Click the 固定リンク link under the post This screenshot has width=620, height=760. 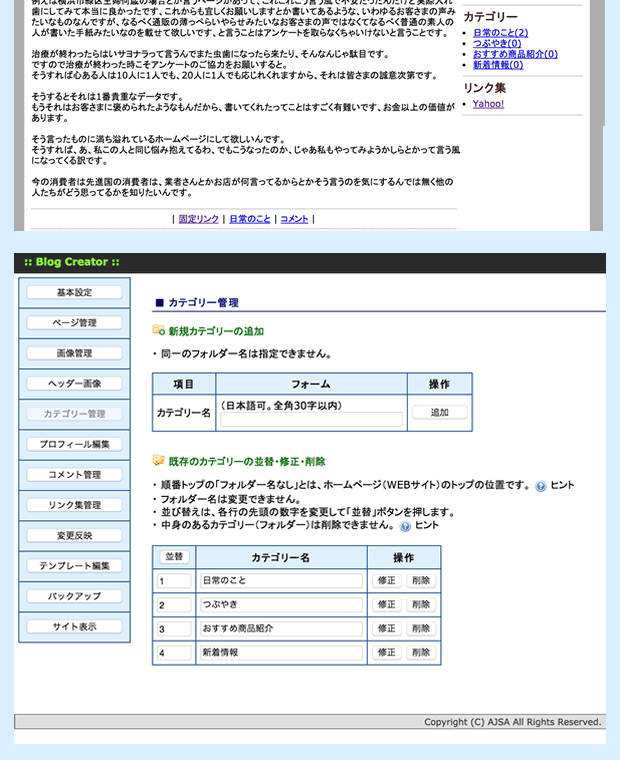pyautogui.click(x=199, y=219)
